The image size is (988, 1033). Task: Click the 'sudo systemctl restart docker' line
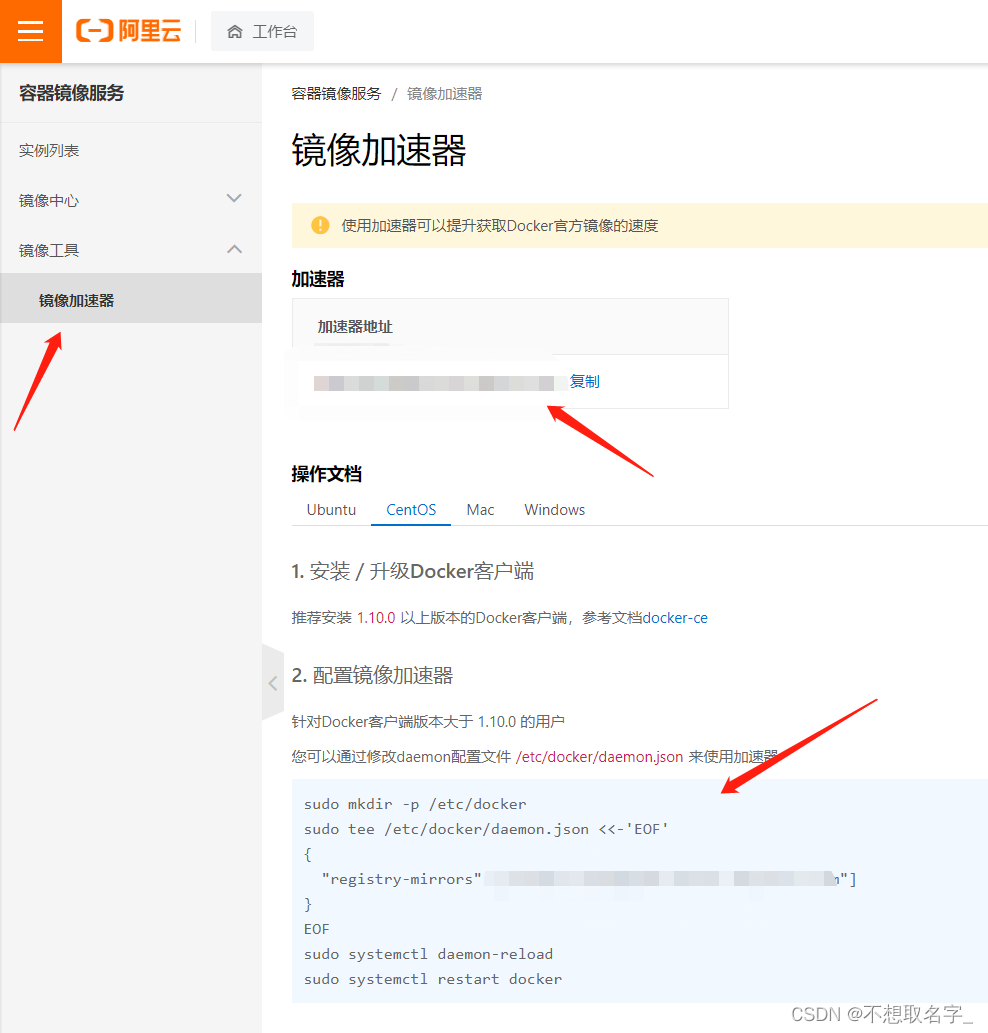433,979
